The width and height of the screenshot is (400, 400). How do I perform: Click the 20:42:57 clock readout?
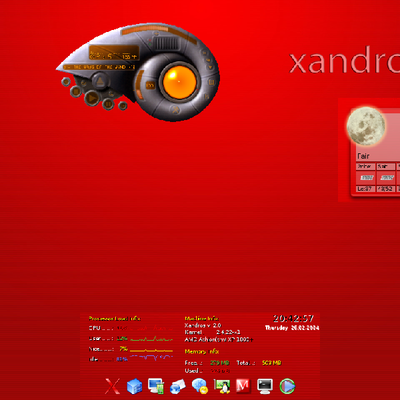[x=293, y=319]
